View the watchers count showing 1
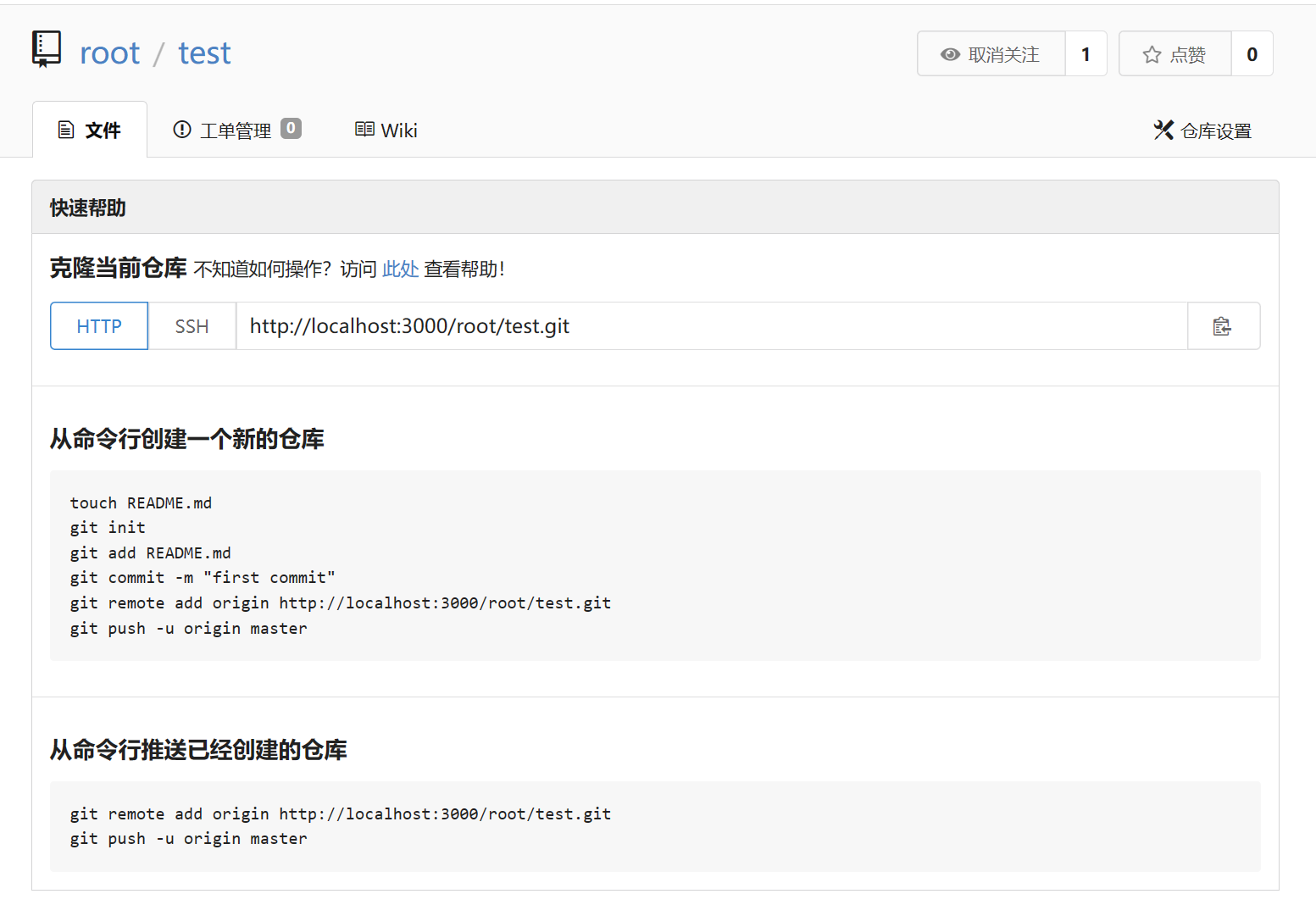The height and width of the screenshot is (905, 1316). coord(1086,54)
